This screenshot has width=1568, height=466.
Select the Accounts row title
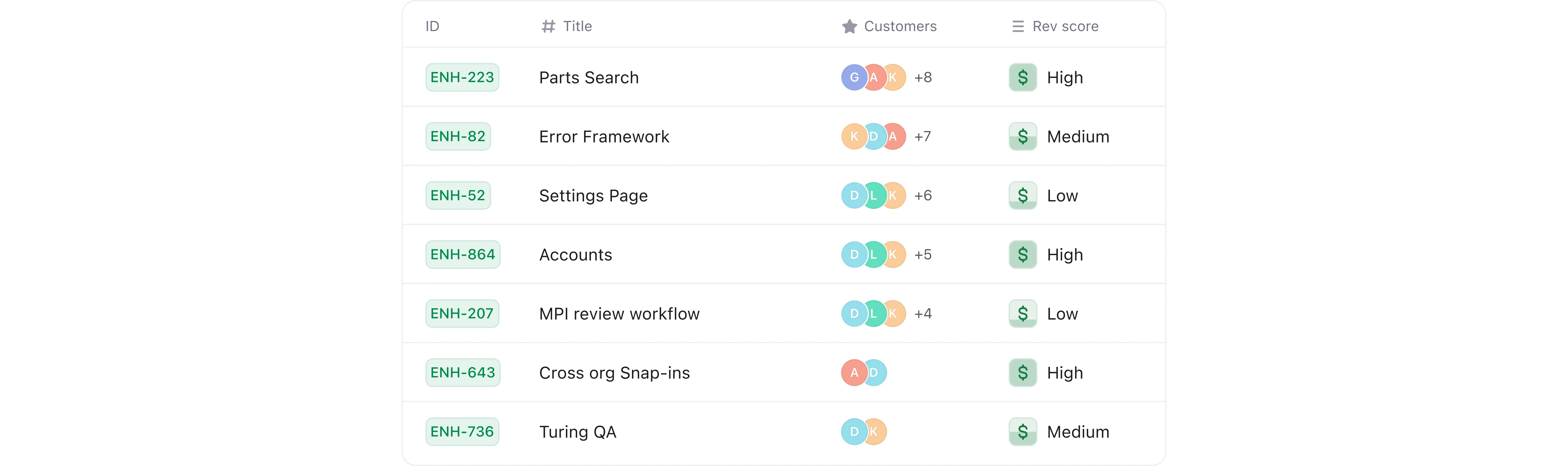(x=575, y=254)
